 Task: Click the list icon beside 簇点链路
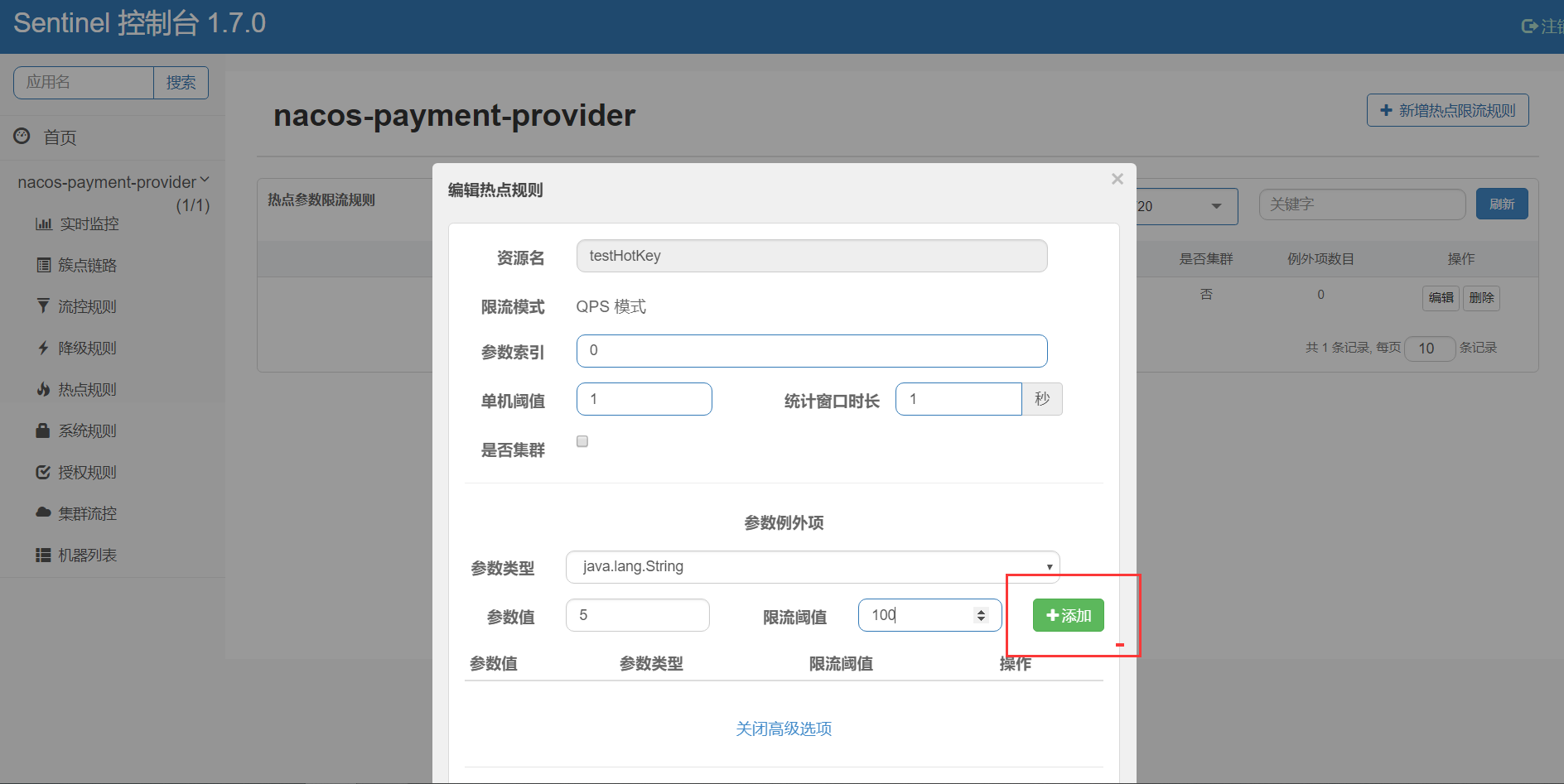(x=43, y=266)
